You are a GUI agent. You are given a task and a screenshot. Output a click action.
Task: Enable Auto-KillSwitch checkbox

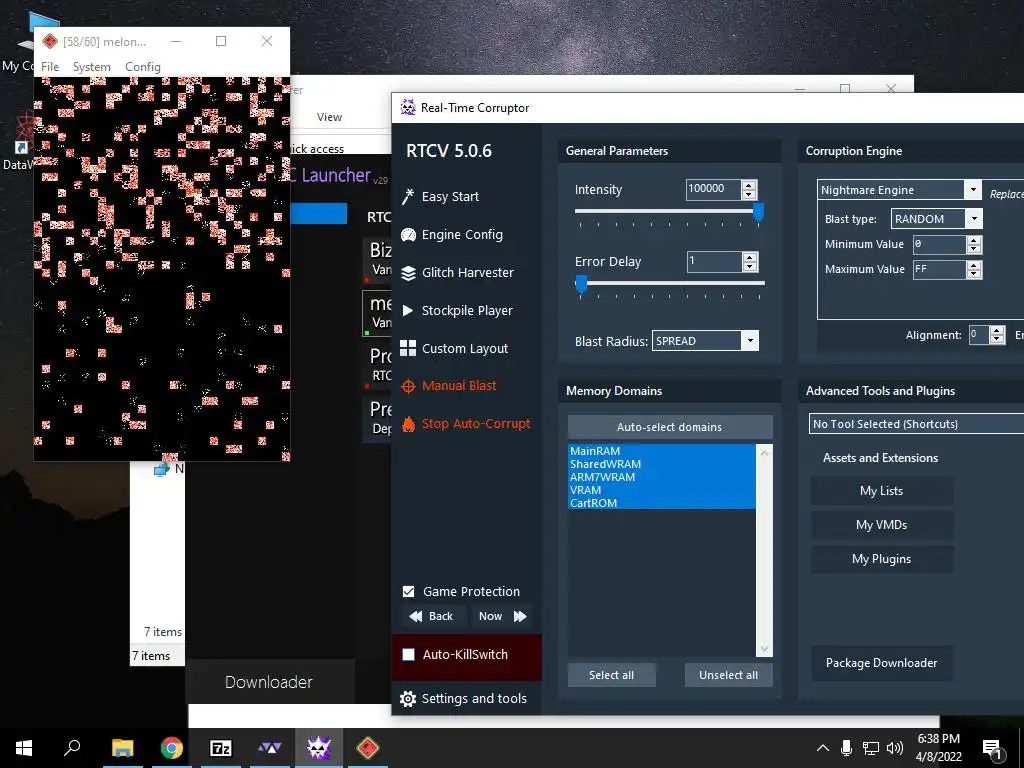[408, 654]
